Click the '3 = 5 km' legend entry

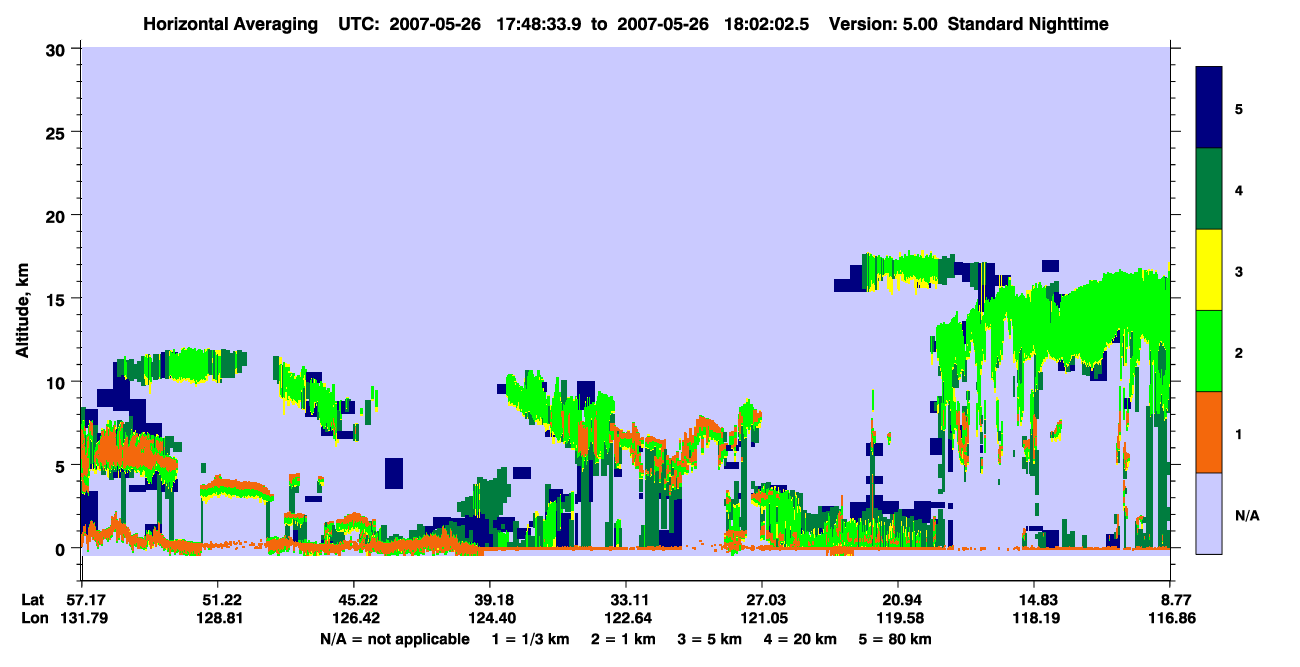tap(711, 639)
